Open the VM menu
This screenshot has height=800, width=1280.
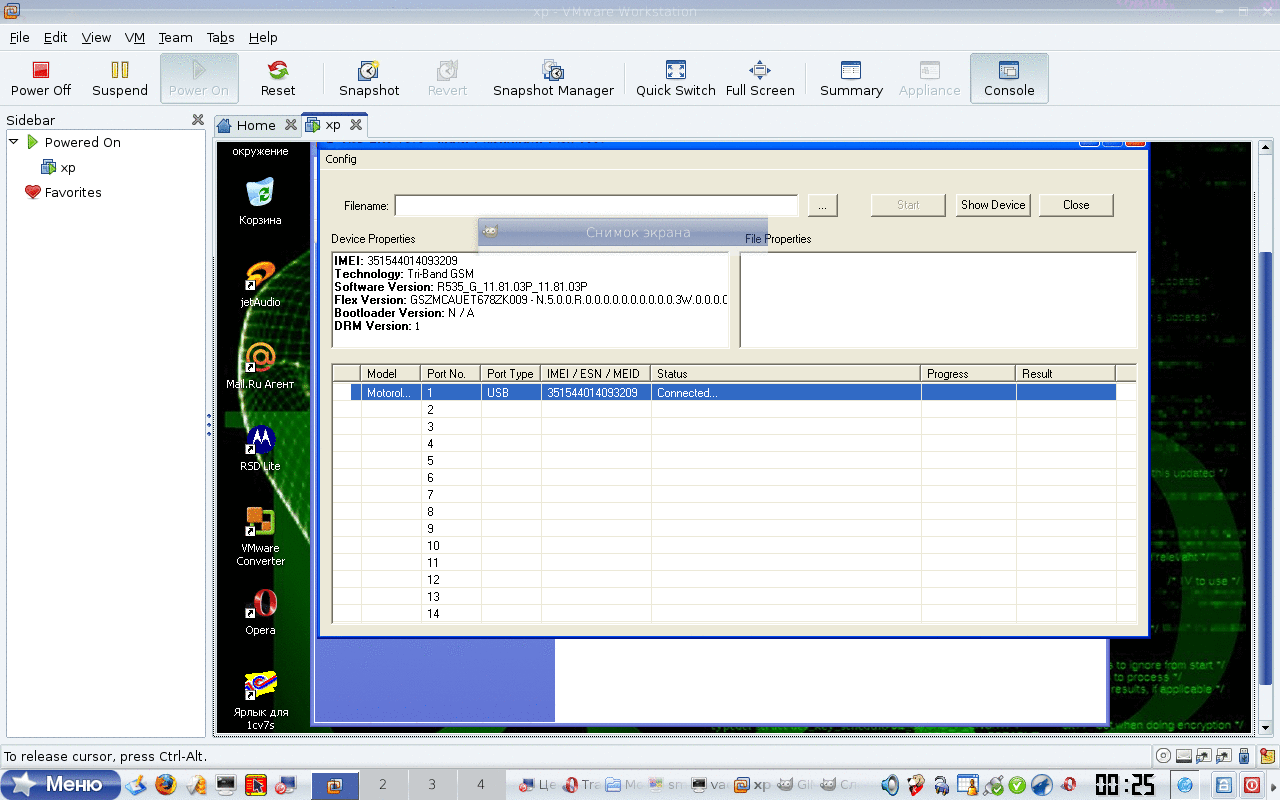point(135,37)
